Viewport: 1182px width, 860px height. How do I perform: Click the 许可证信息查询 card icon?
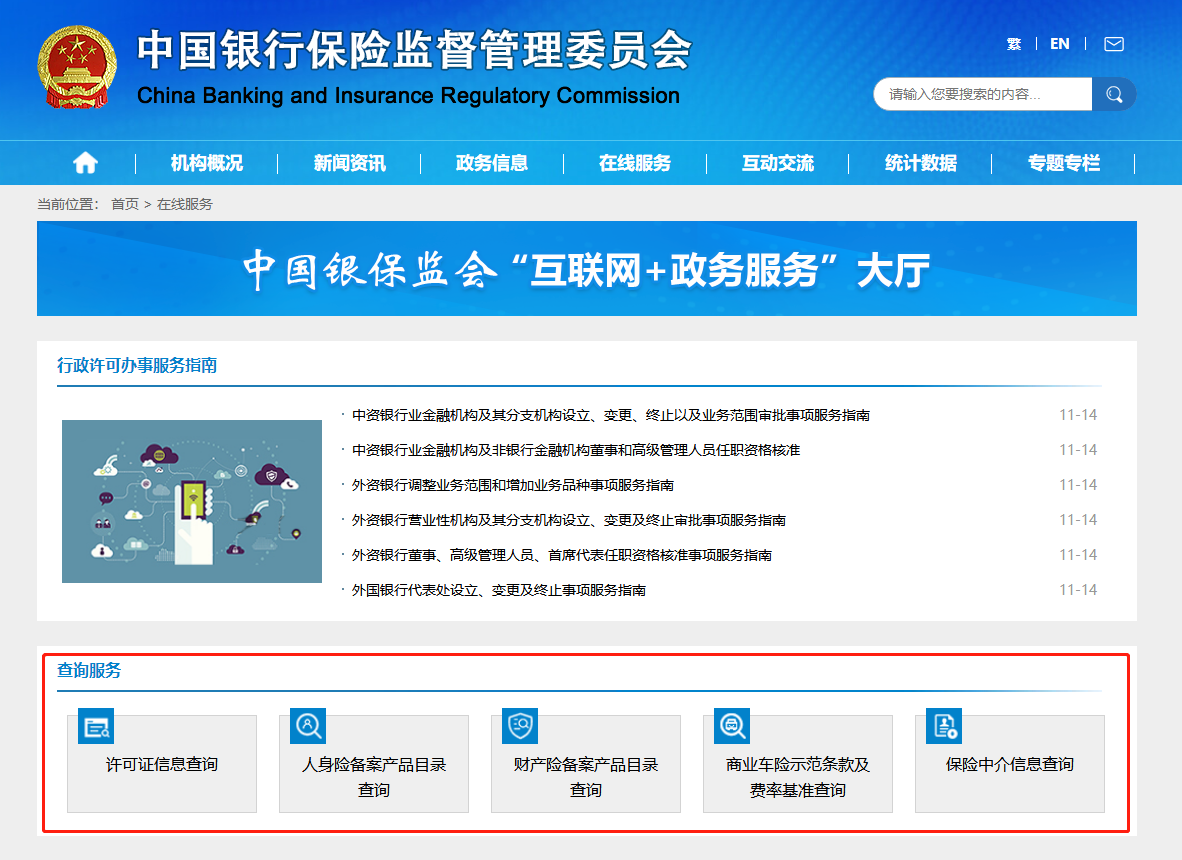pos(96,727)
